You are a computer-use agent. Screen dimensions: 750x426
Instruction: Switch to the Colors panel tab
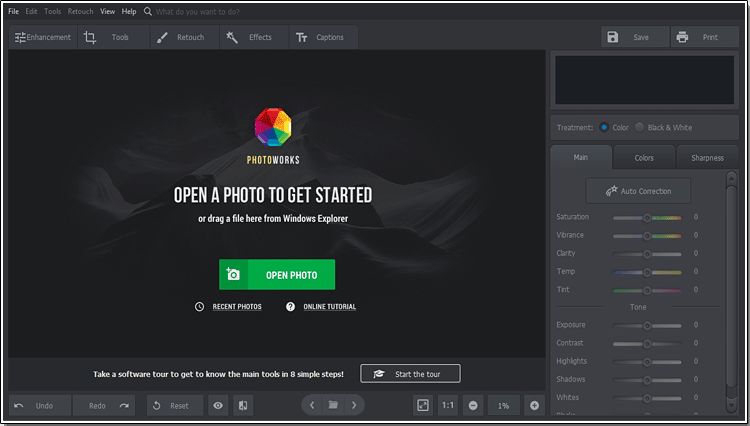pos(644,158)
